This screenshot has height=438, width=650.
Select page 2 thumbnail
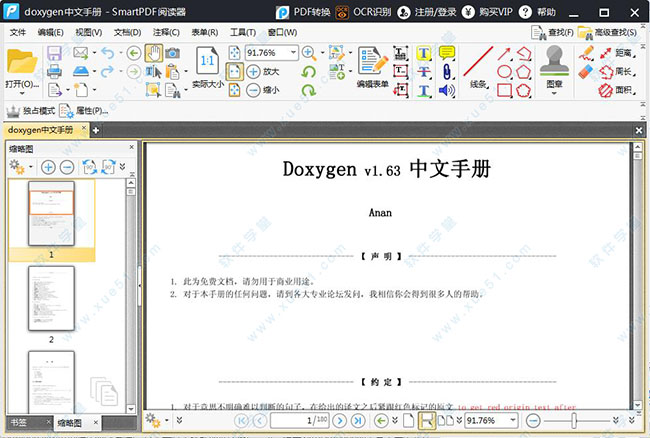(51, 298)
